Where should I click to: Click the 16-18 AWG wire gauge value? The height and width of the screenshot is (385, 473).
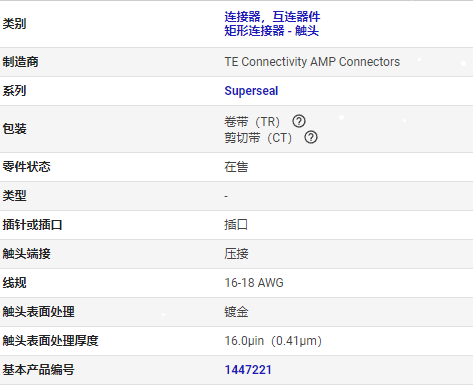click(254, 283)
